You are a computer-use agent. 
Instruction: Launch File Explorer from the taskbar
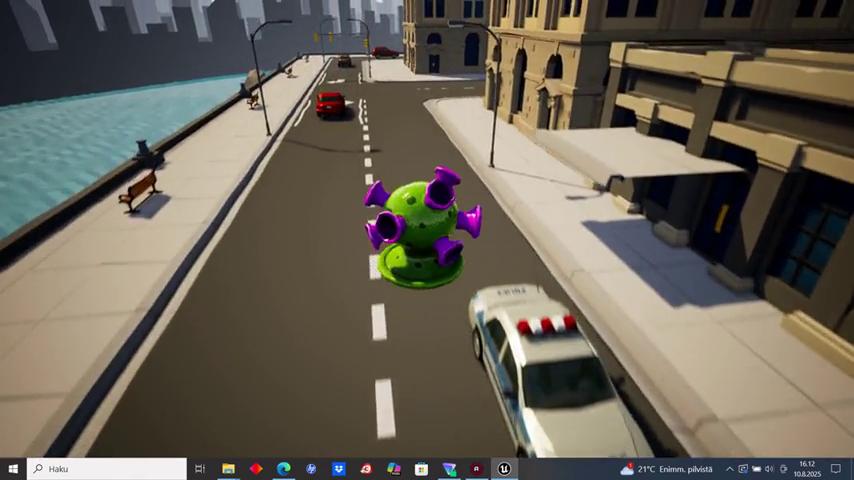click(x=228, y=469)
